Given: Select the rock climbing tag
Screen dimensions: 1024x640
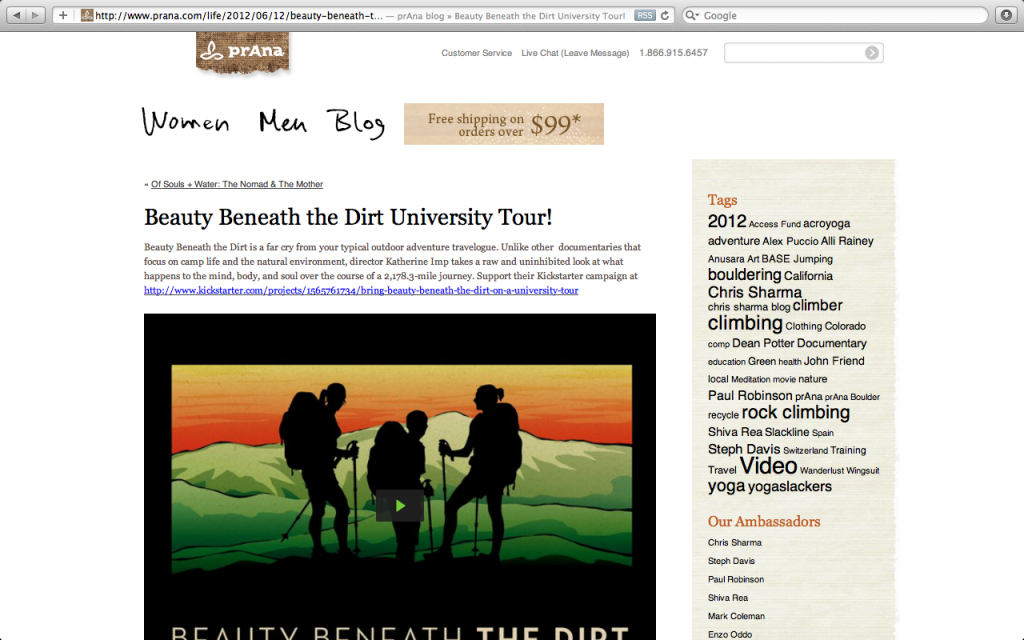Looking at the screenshot, I should point(795,413).
